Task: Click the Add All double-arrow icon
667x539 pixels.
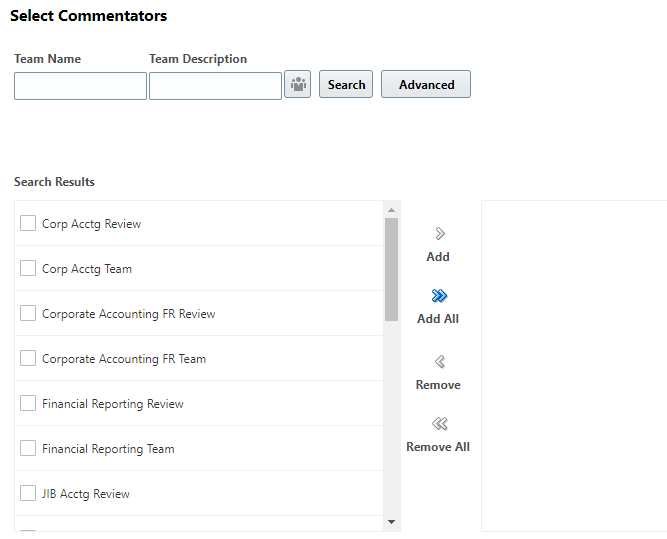Action: (x=439, y=296)
